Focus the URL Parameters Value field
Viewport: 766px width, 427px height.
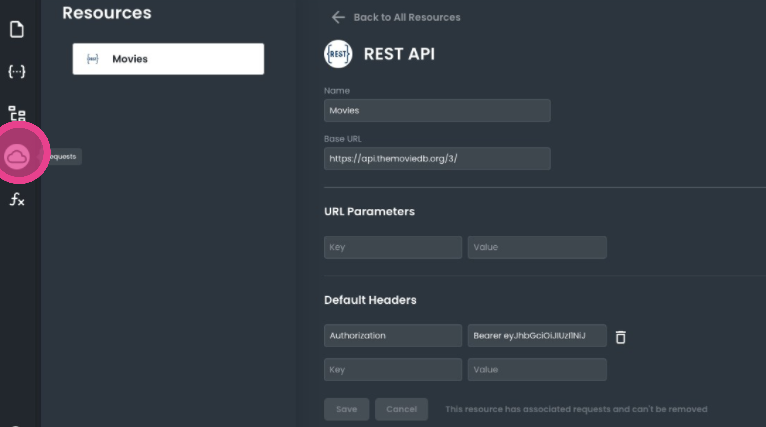[537, 247]
